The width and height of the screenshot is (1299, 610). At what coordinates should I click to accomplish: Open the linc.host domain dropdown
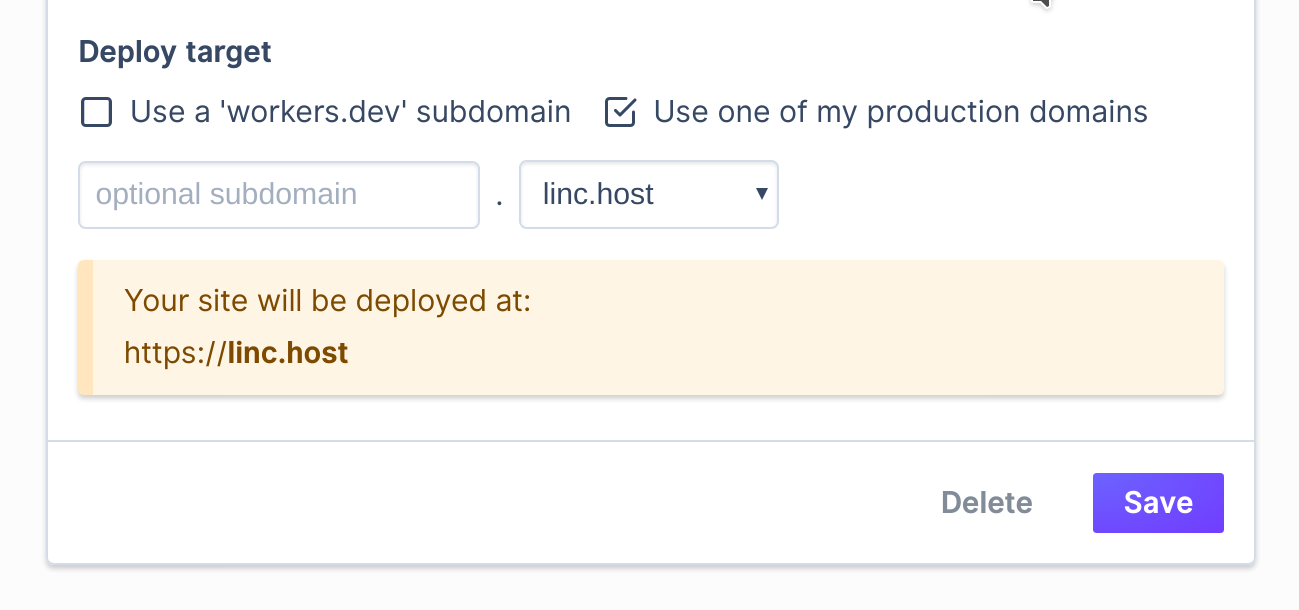point(649,194)
